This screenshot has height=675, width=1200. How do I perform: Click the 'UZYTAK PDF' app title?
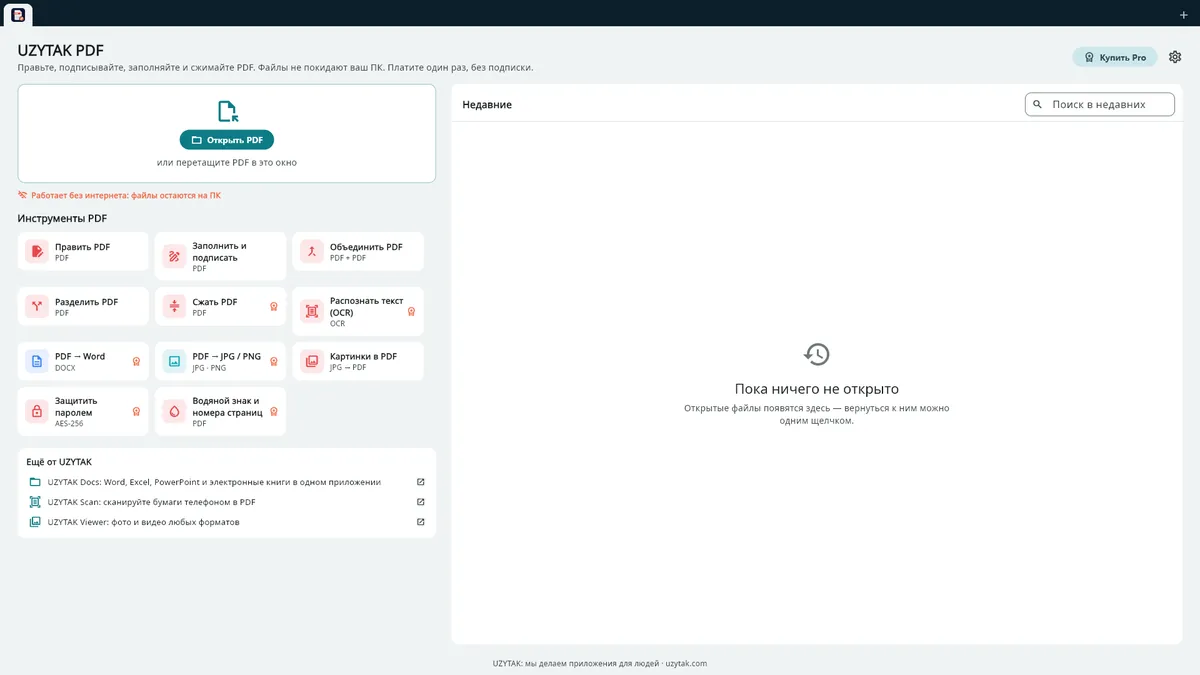tap(61, 50)
